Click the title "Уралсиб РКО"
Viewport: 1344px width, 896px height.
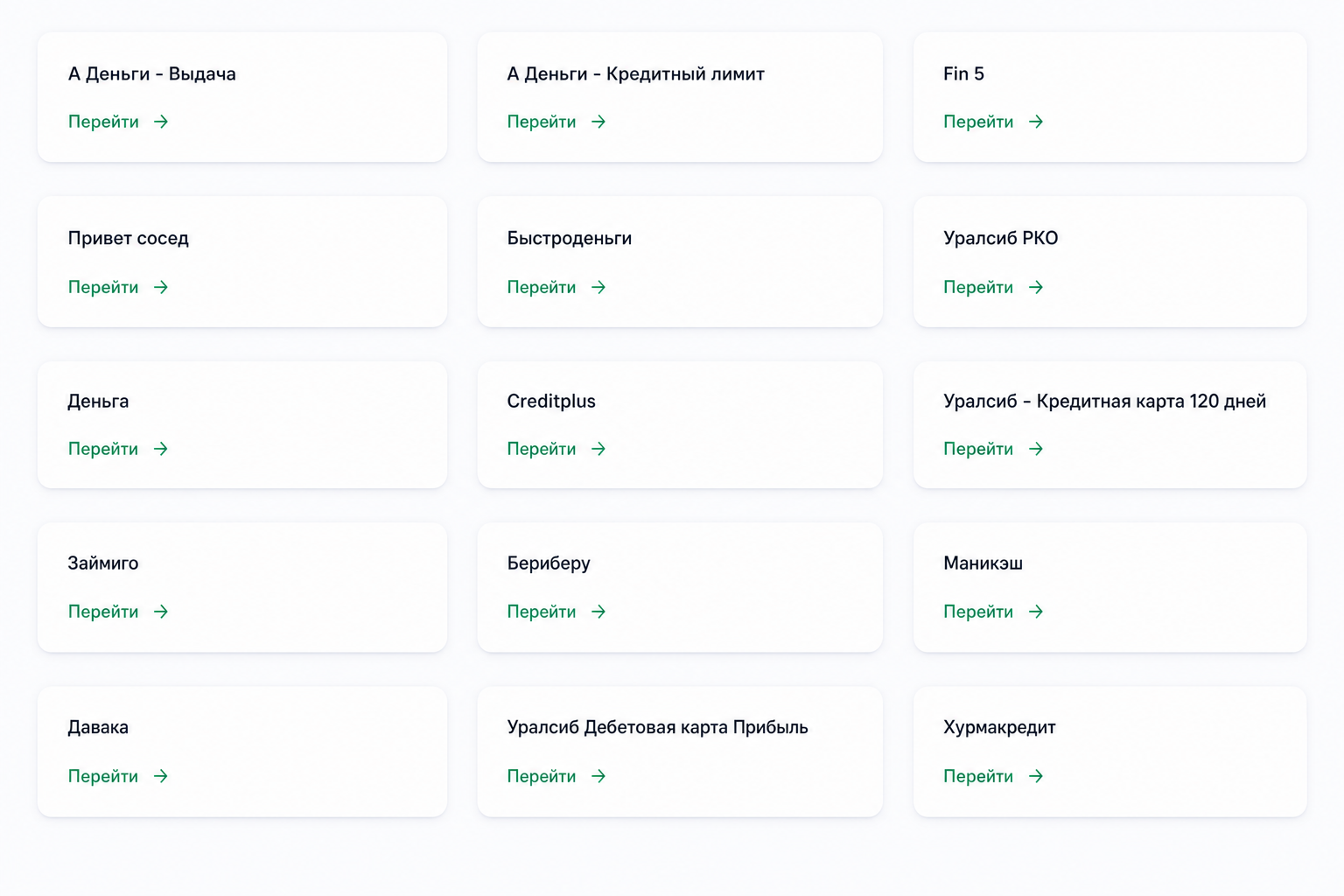1001,238
